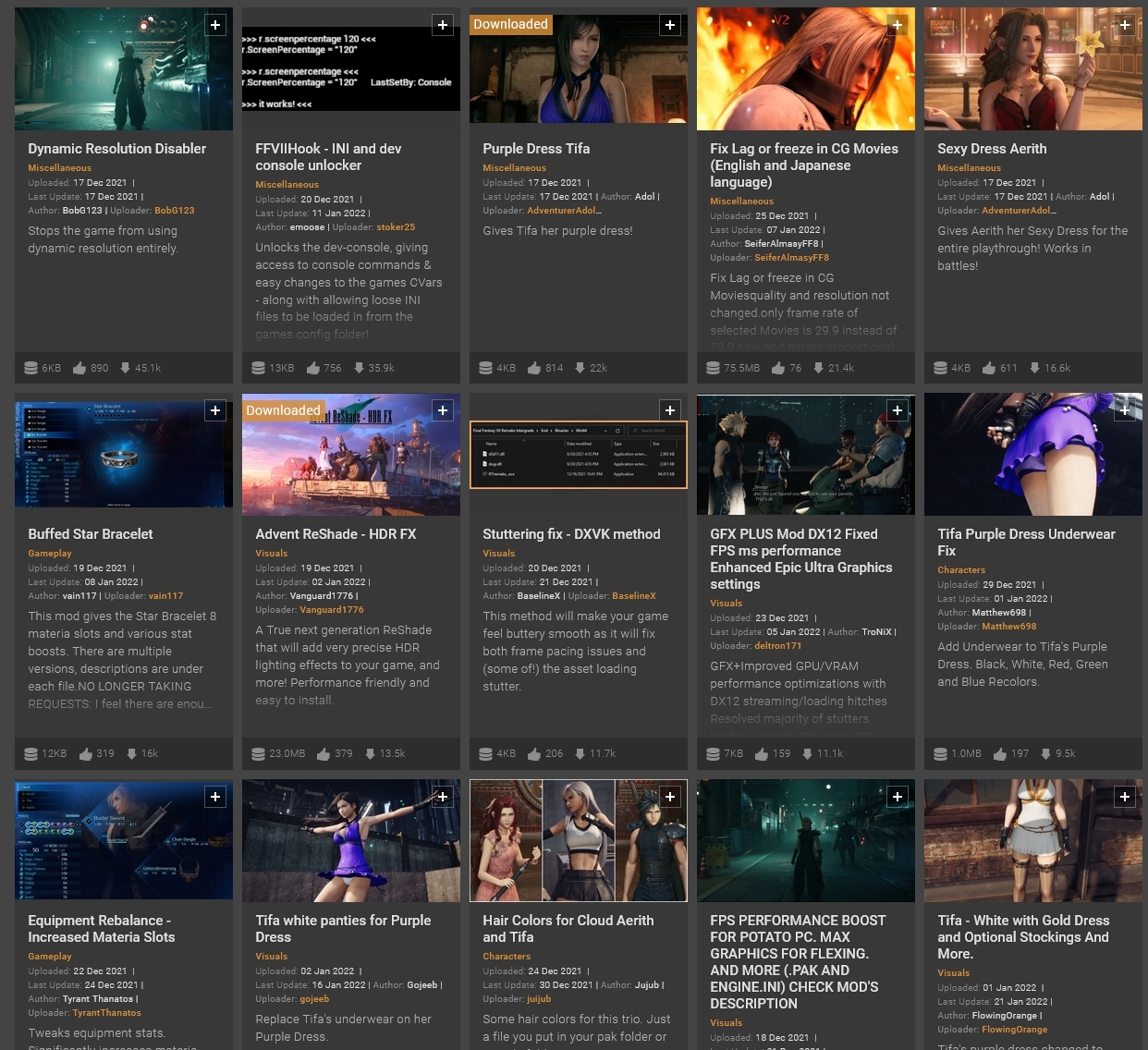Click plus icon on Tifa Purple Dress Underwear Fix
Image resolution: width=1148 pixels, height=1050 pixels.
pos(1125,410)
